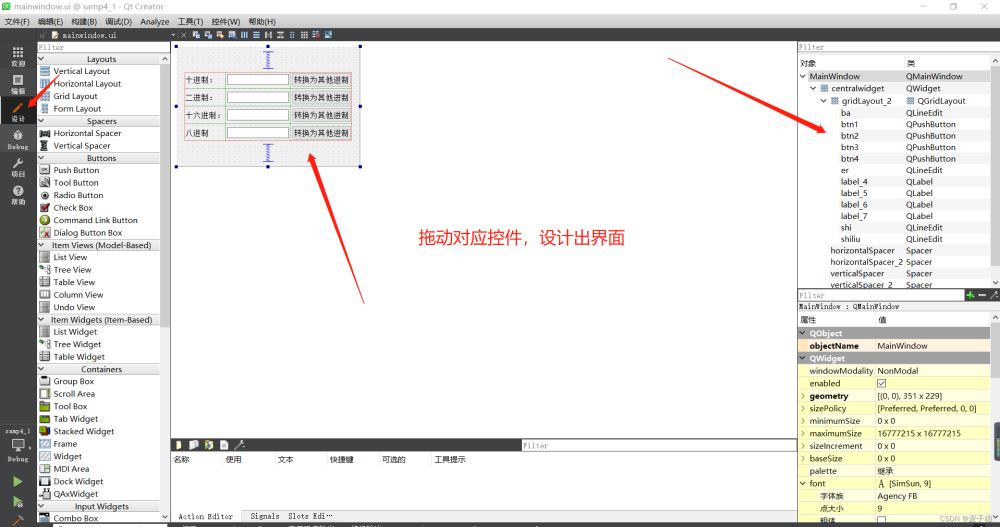Collapse the font property group
Image resolution: width=1000 pixels, height=527 pixels.
(x=803, y=484)
